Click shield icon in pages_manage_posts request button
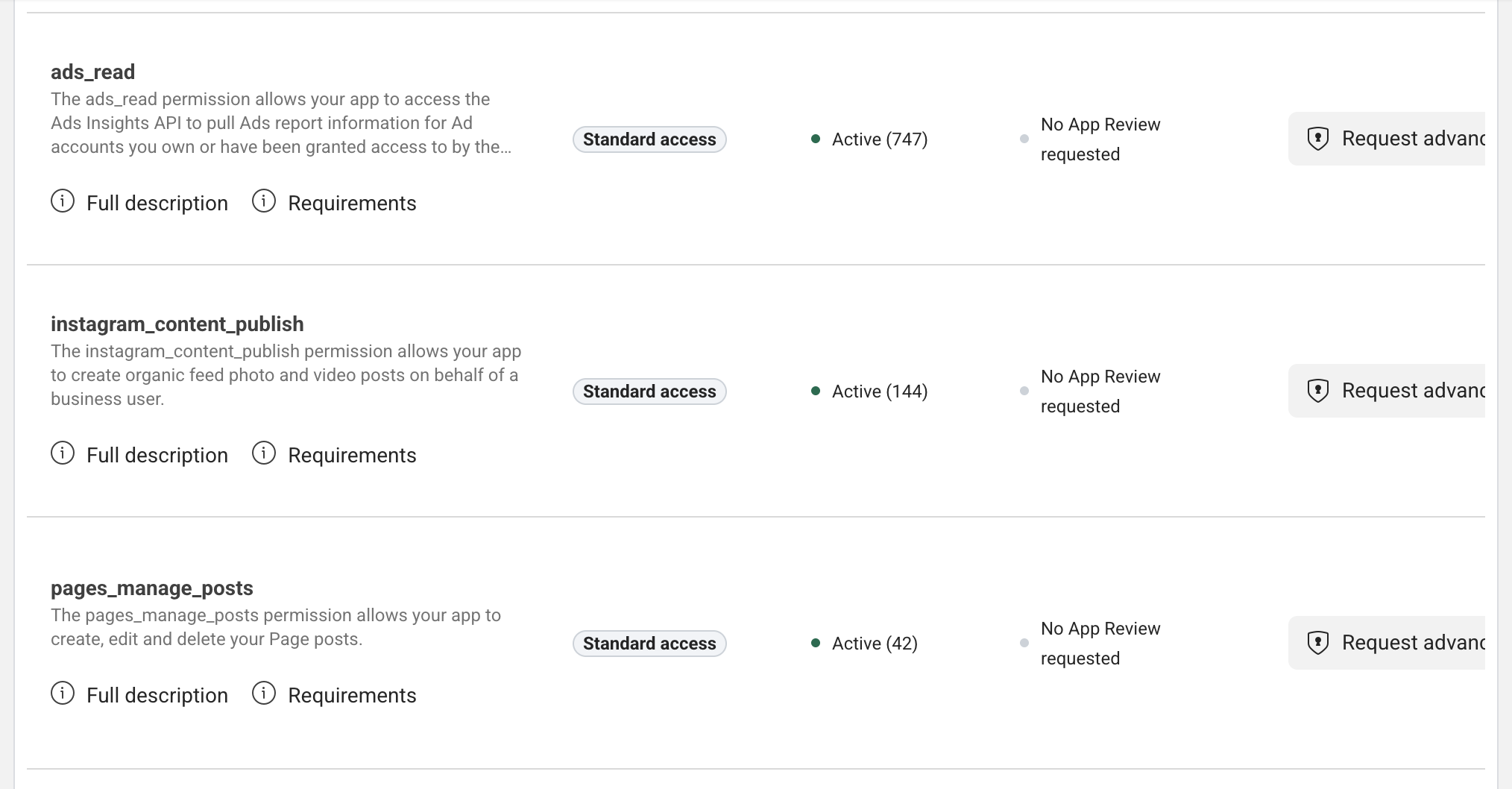This screenshot has height=789, width=1512. point(1318,643)
